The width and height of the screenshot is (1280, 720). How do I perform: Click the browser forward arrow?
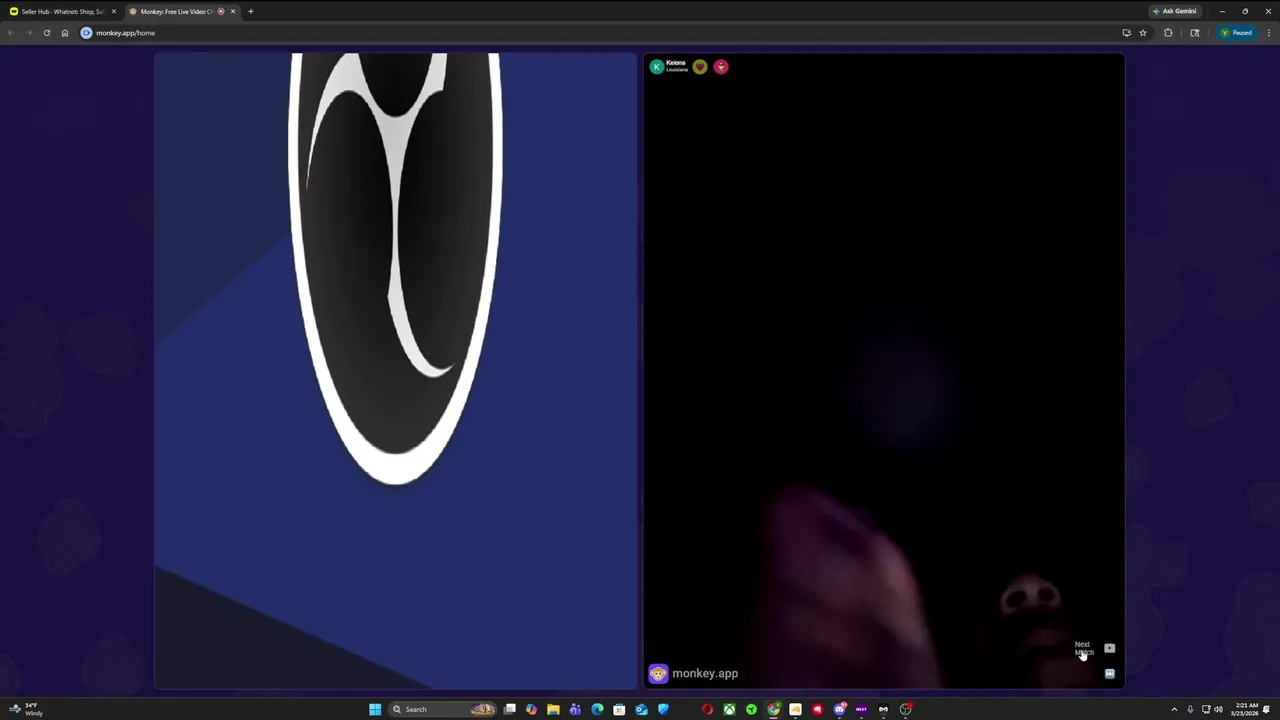point(28,33)
